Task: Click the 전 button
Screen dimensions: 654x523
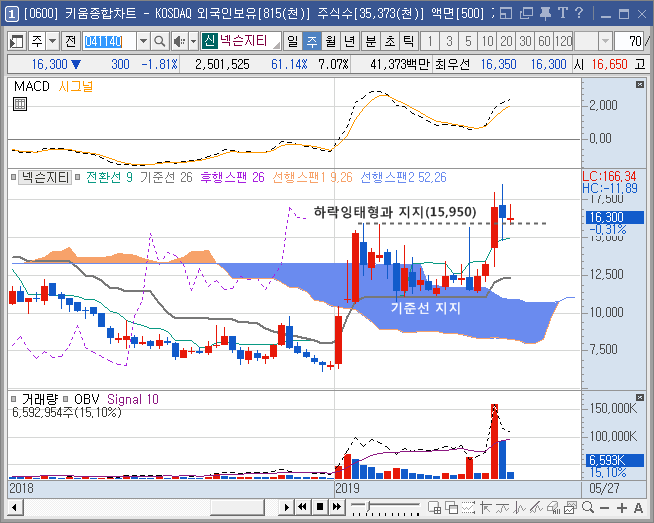Action: (70, 41)
